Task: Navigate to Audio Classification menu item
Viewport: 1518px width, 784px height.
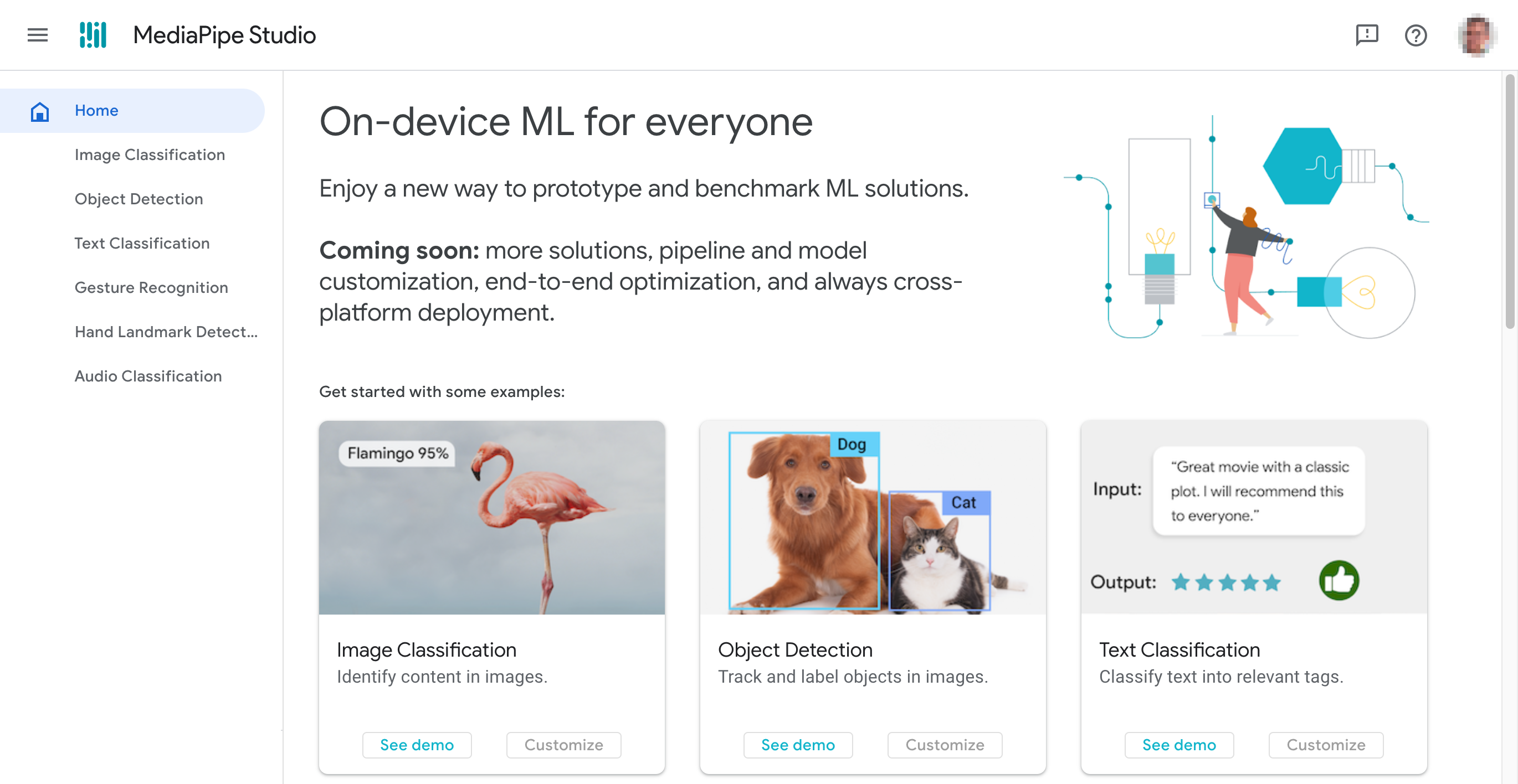Action: pos(148,375)
